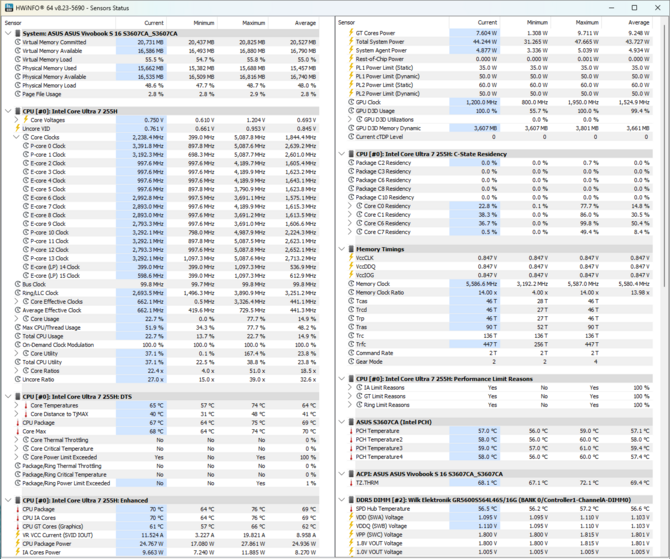The height and width of the screenshot is (559, 670).
Task: Click the clock icon beside Bus Clock
Action: click(x=18, y=284)
